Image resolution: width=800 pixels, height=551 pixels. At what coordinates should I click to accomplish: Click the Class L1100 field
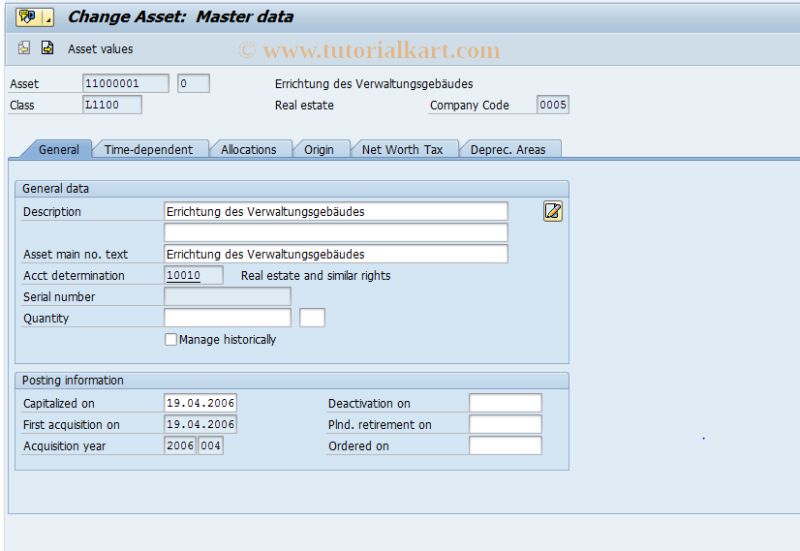pos(112,105)
